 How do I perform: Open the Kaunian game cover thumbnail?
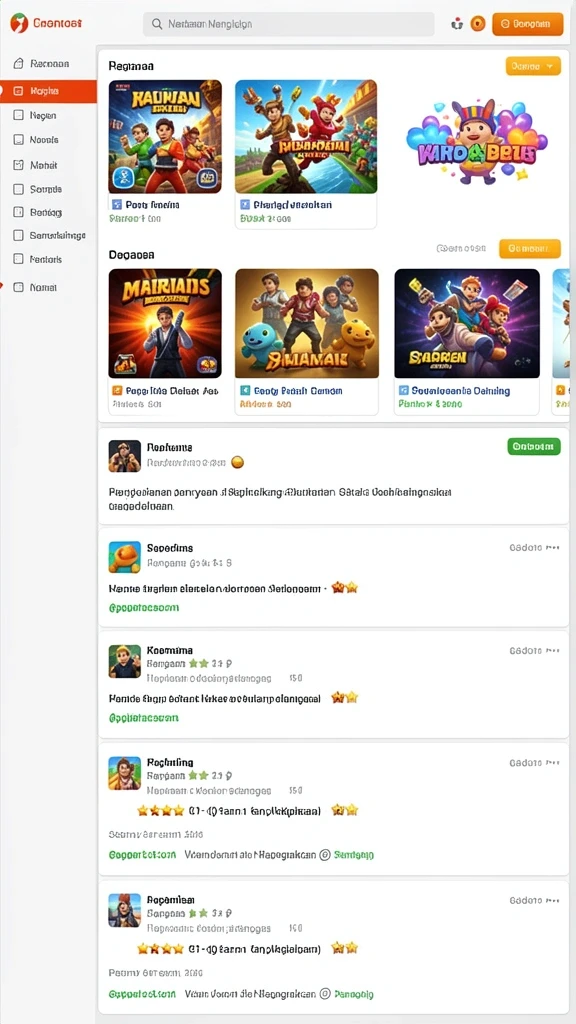pos(165,136)
